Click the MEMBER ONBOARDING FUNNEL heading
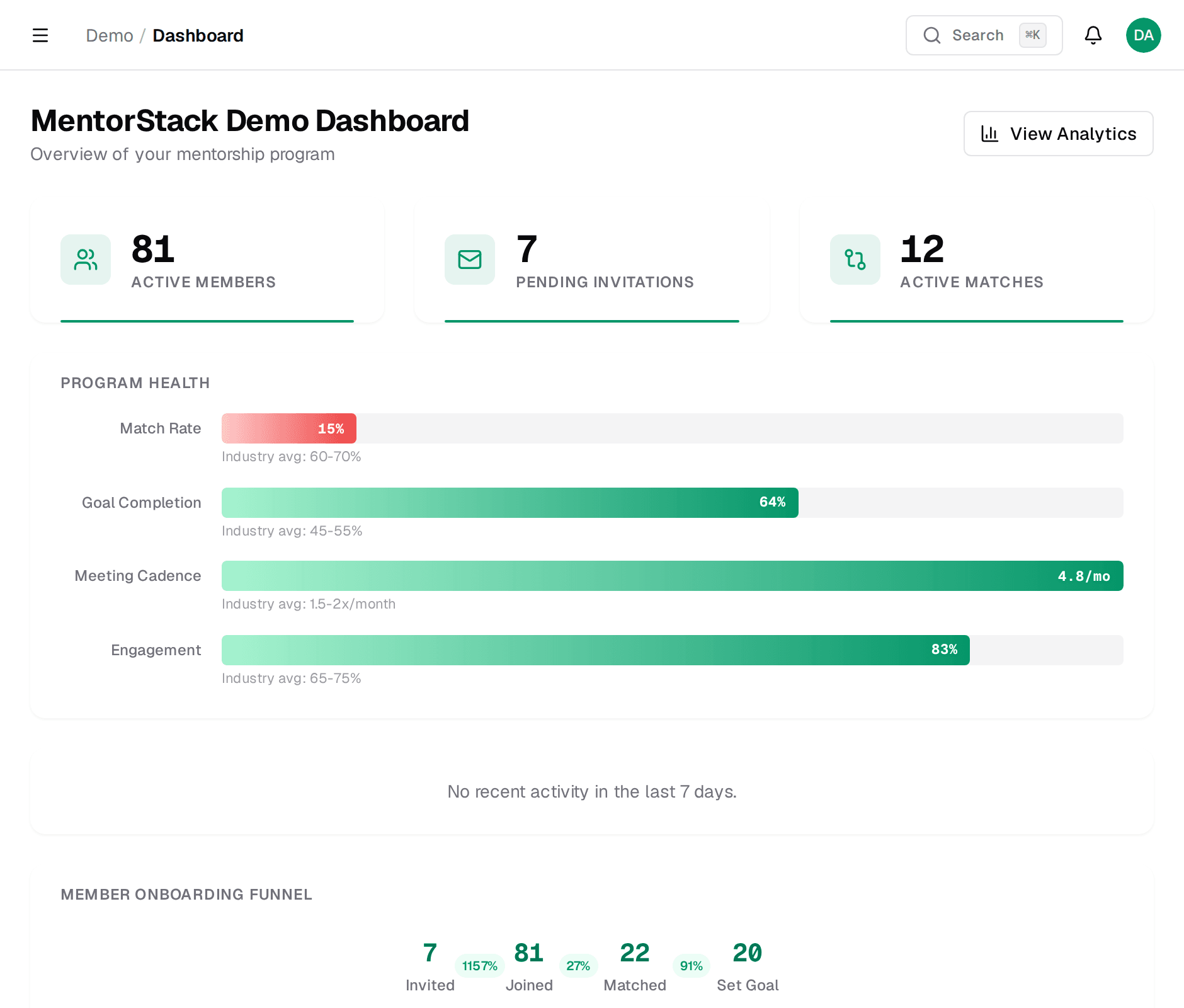Screen dimensions: 1184x1008 pos(186,895)
